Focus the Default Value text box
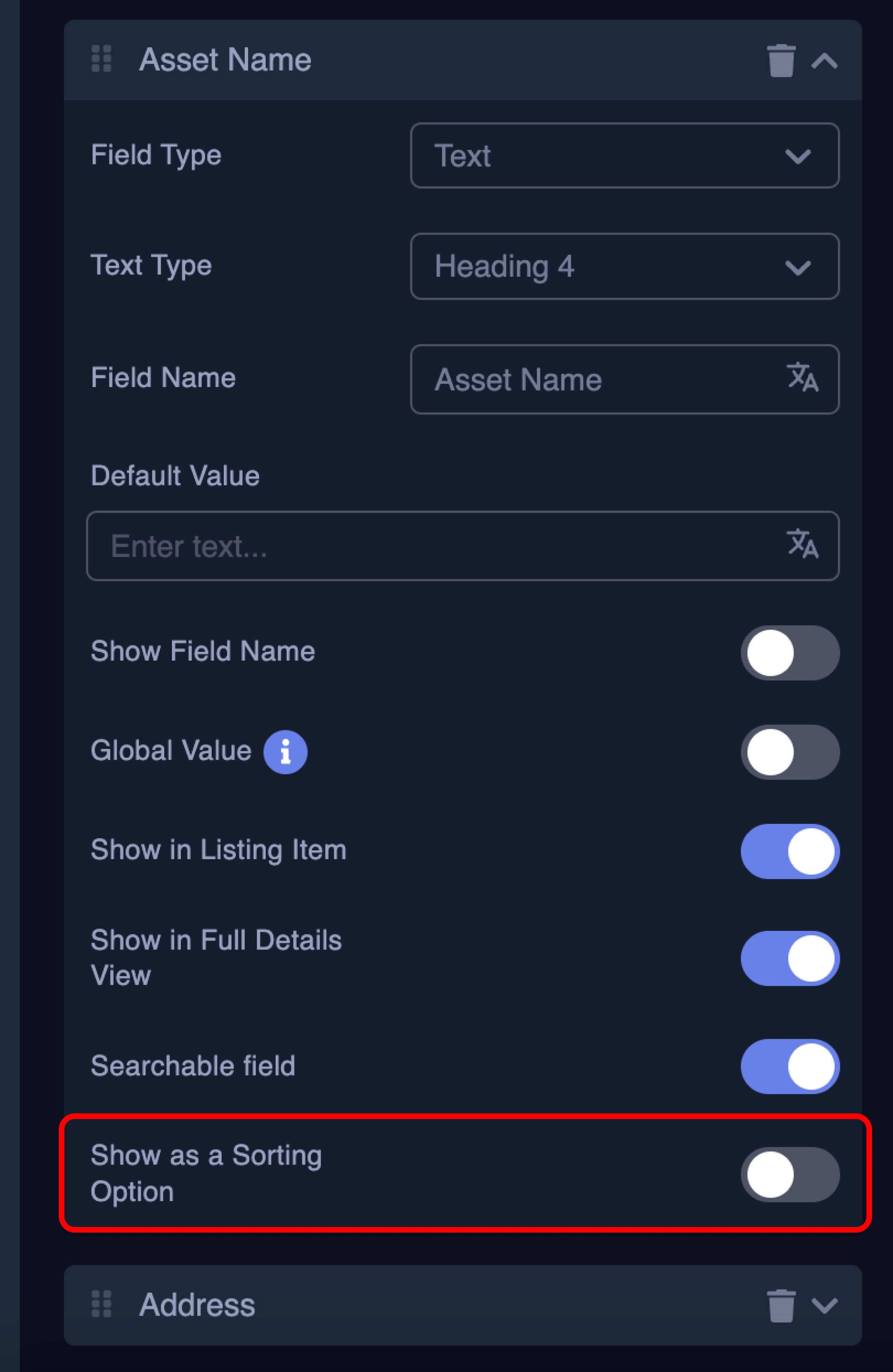This screenshot has height=1372, width=893. click(x=438, y=546)
